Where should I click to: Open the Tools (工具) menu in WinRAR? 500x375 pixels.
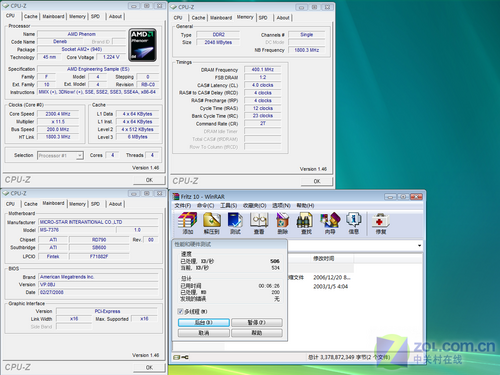(229, 205)
